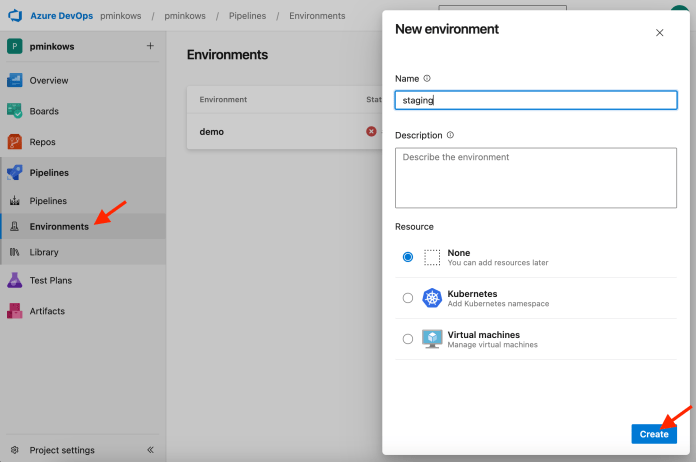Image resolution: width=696 pixels, height=462 pixels.
Task: Click the plus icon next to pminkows
Action: (x=150, y=46)
